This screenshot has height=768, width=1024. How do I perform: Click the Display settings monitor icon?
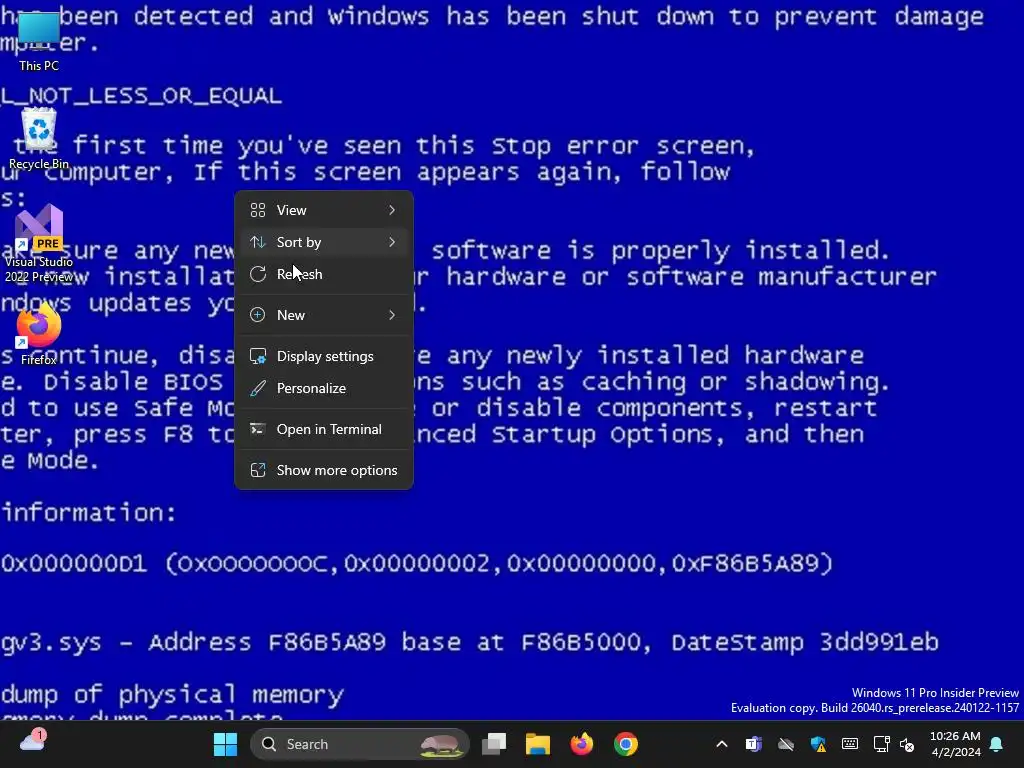tap(258, 356)
